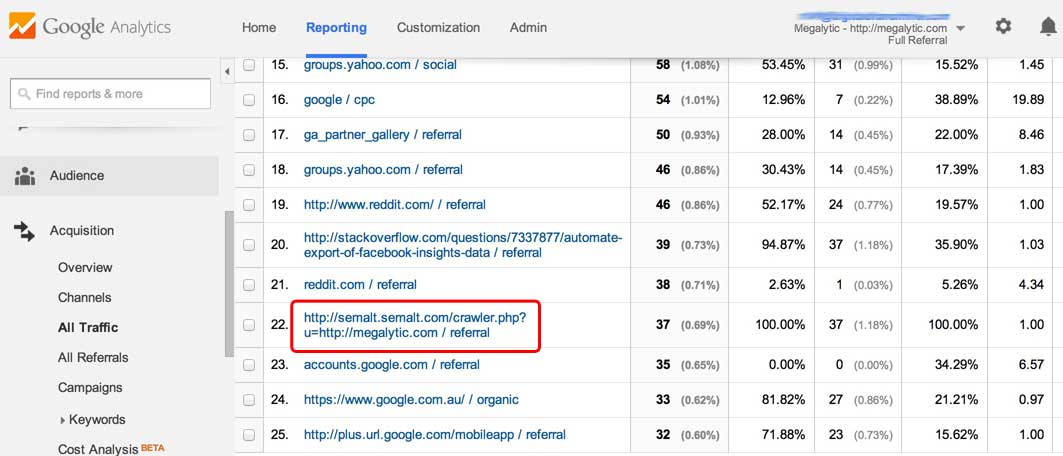Collapse the sidebar with the arrow handle
This screenshot has width=1063, height=456.
226,71
